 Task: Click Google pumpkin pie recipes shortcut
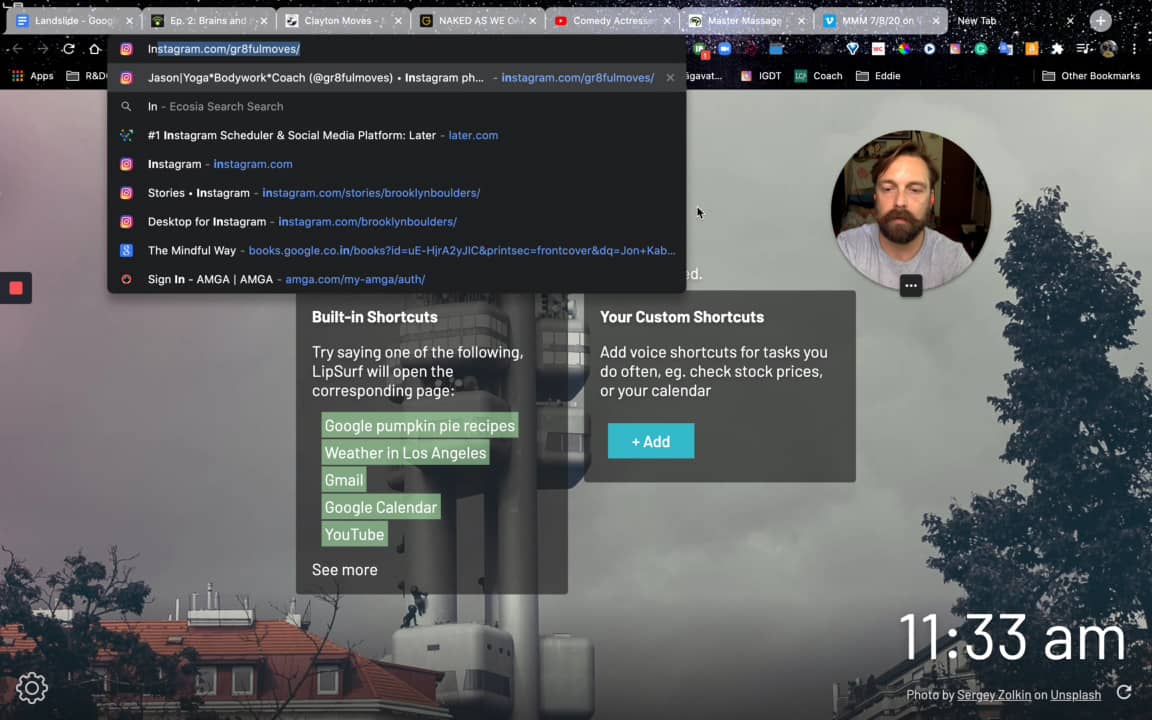tap(420, 425)
